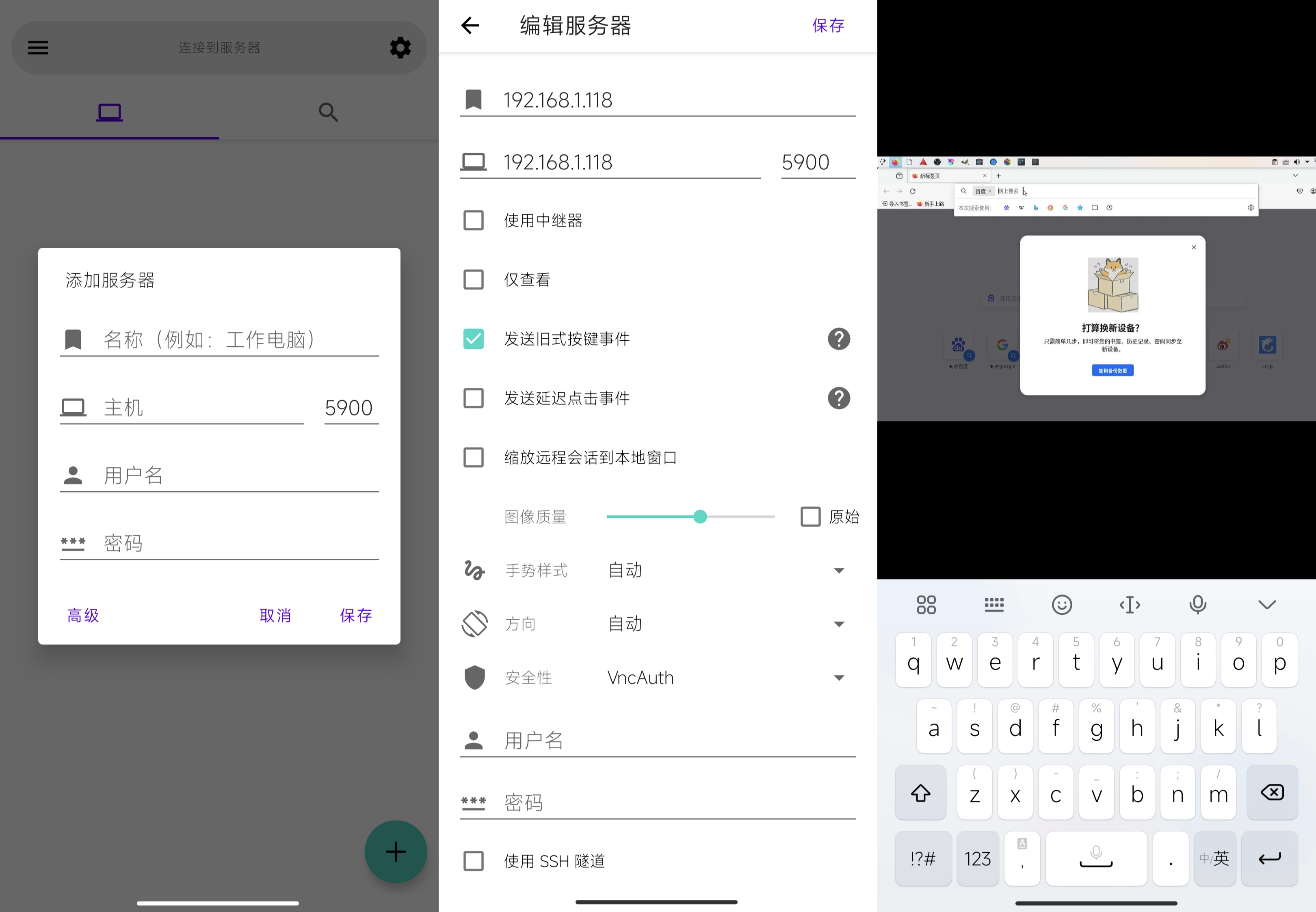The width and height of the screenshot is (1316, 912).
Task: Click 高级 in the add server dialog
Action: tap(83, 616)
